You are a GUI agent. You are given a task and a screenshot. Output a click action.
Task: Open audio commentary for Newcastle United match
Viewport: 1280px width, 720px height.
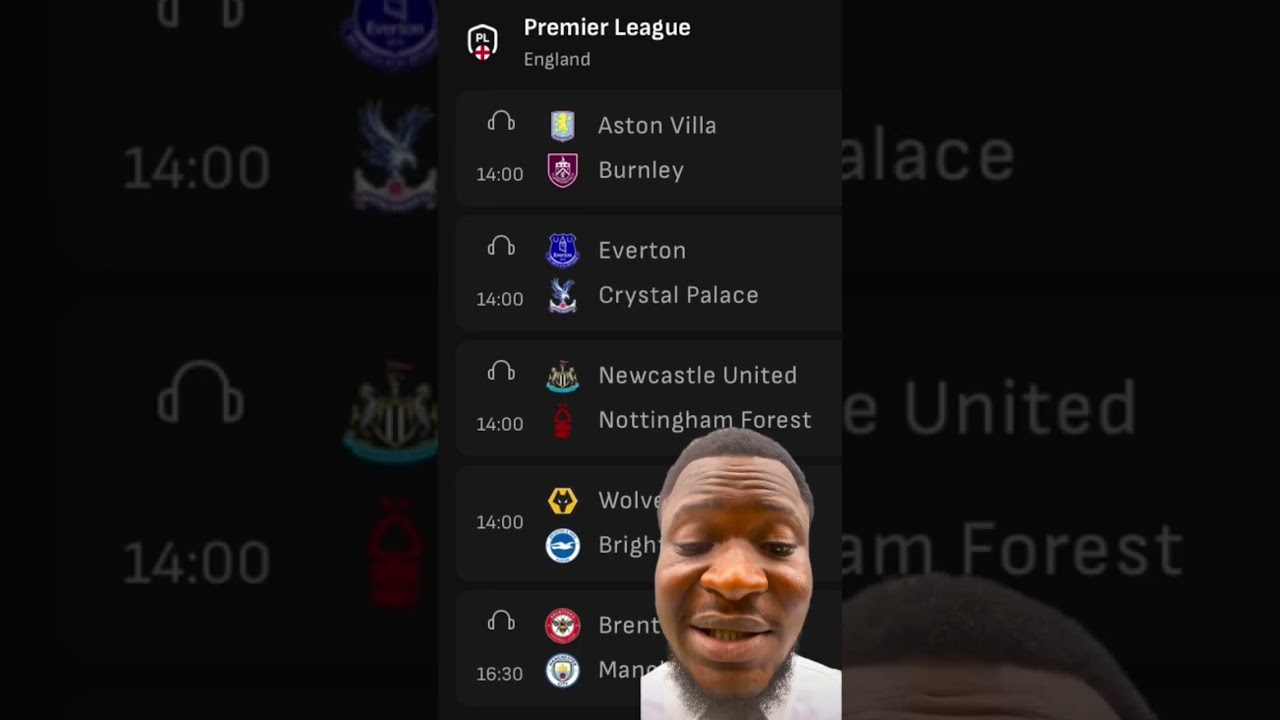point(501,372)
